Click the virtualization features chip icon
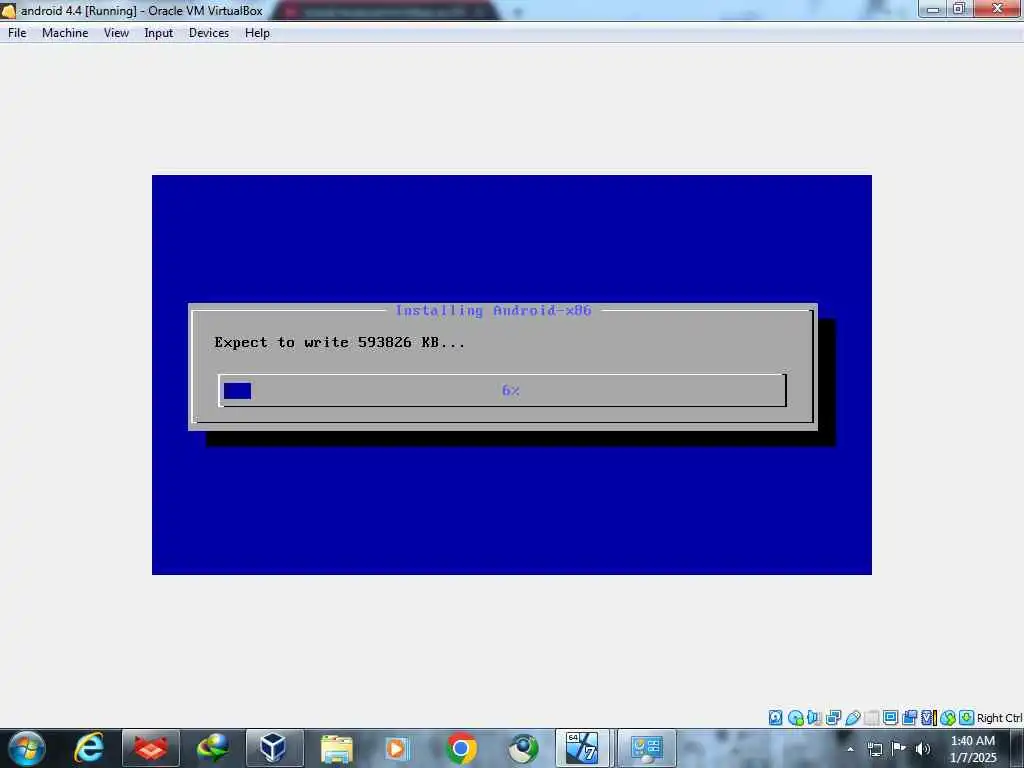The height and width of the screenshot is (768, 1024). [x=928, y=718]
